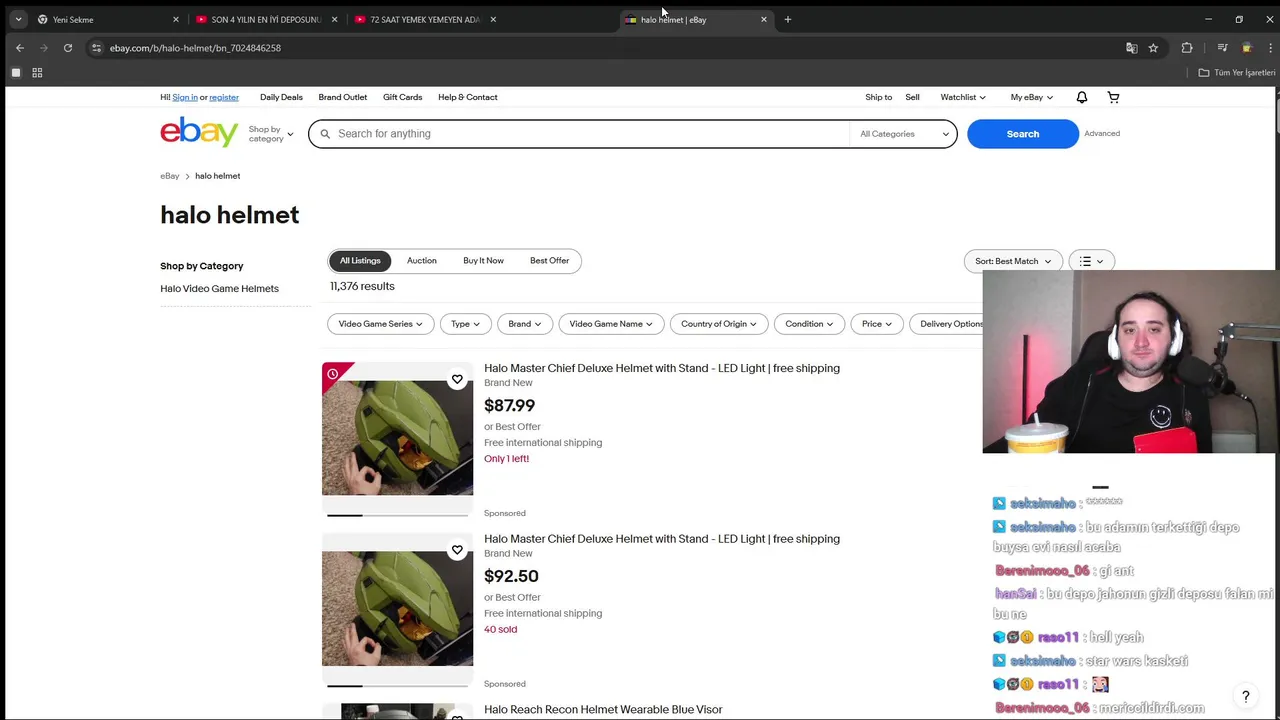This screenshot has height=720, width=1280.
Task: Click the Ship to link
Action: [x=879, y=97]
